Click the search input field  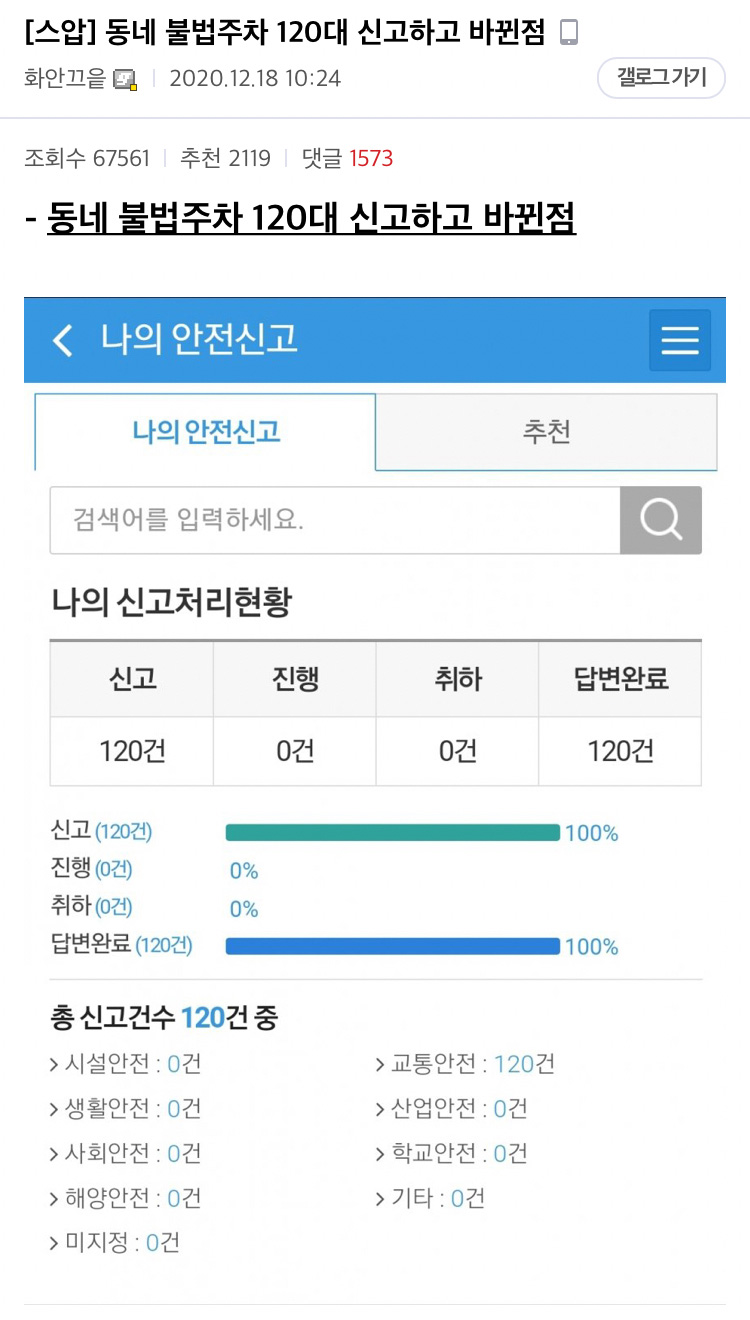pos(330,519)
